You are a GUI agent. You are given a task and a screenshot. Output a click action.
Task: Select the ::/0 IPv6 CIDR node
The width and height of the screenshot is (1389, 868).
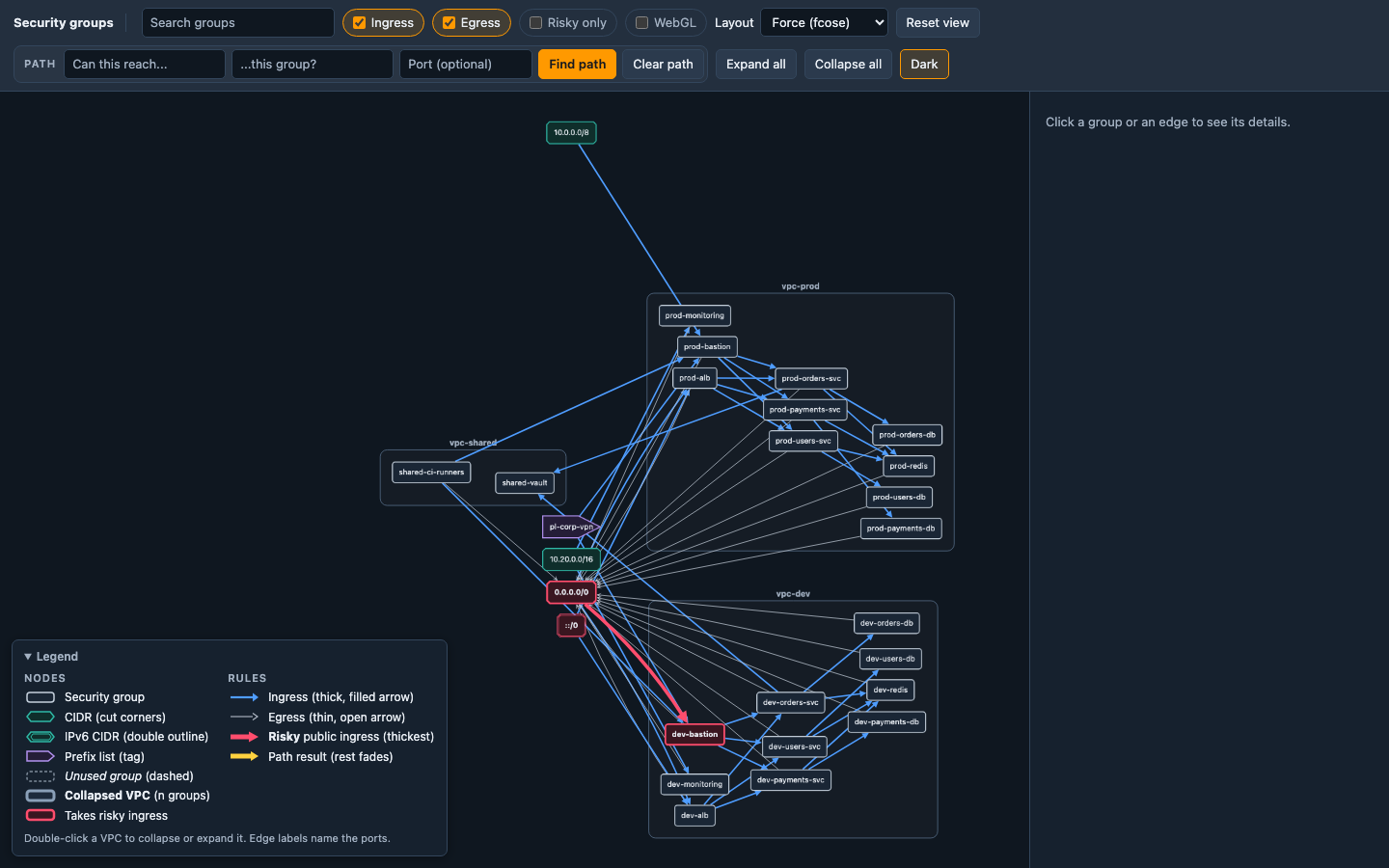(x=571, y=626)
